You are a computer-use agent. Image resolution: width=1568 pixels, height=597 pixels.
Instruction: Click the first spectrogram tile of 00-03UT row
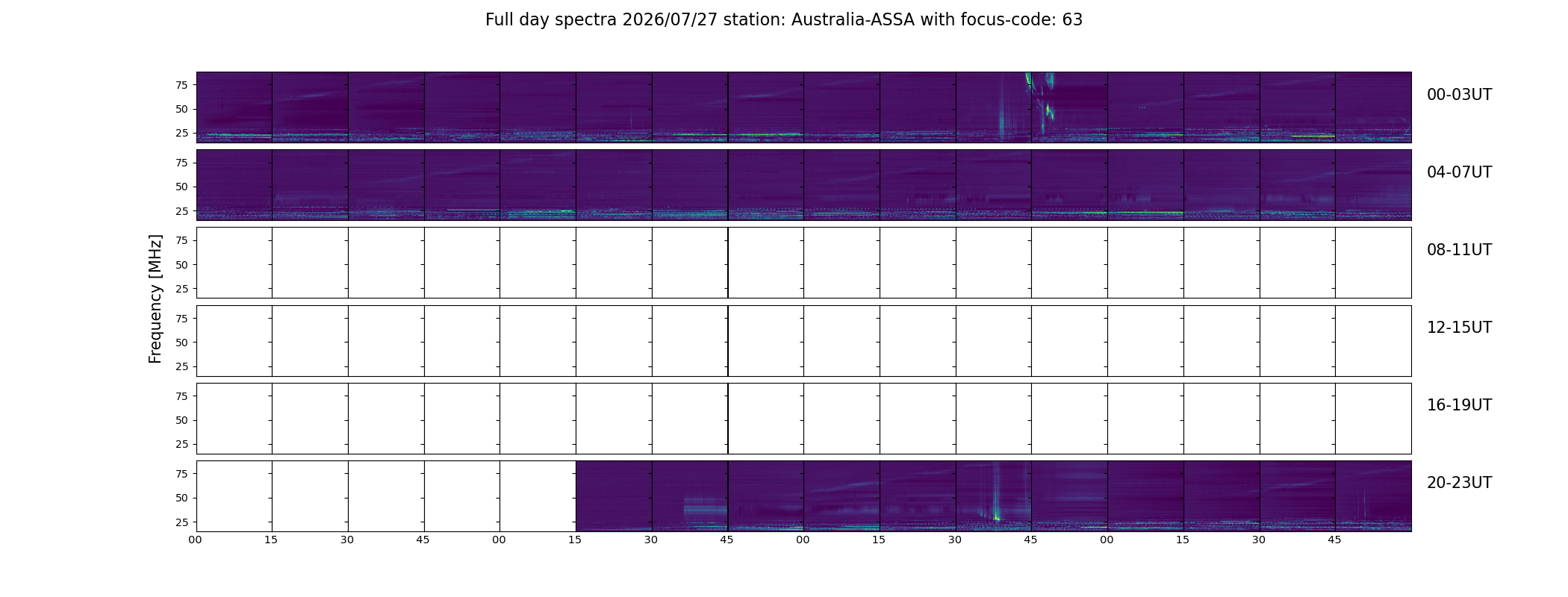(234, 107)
